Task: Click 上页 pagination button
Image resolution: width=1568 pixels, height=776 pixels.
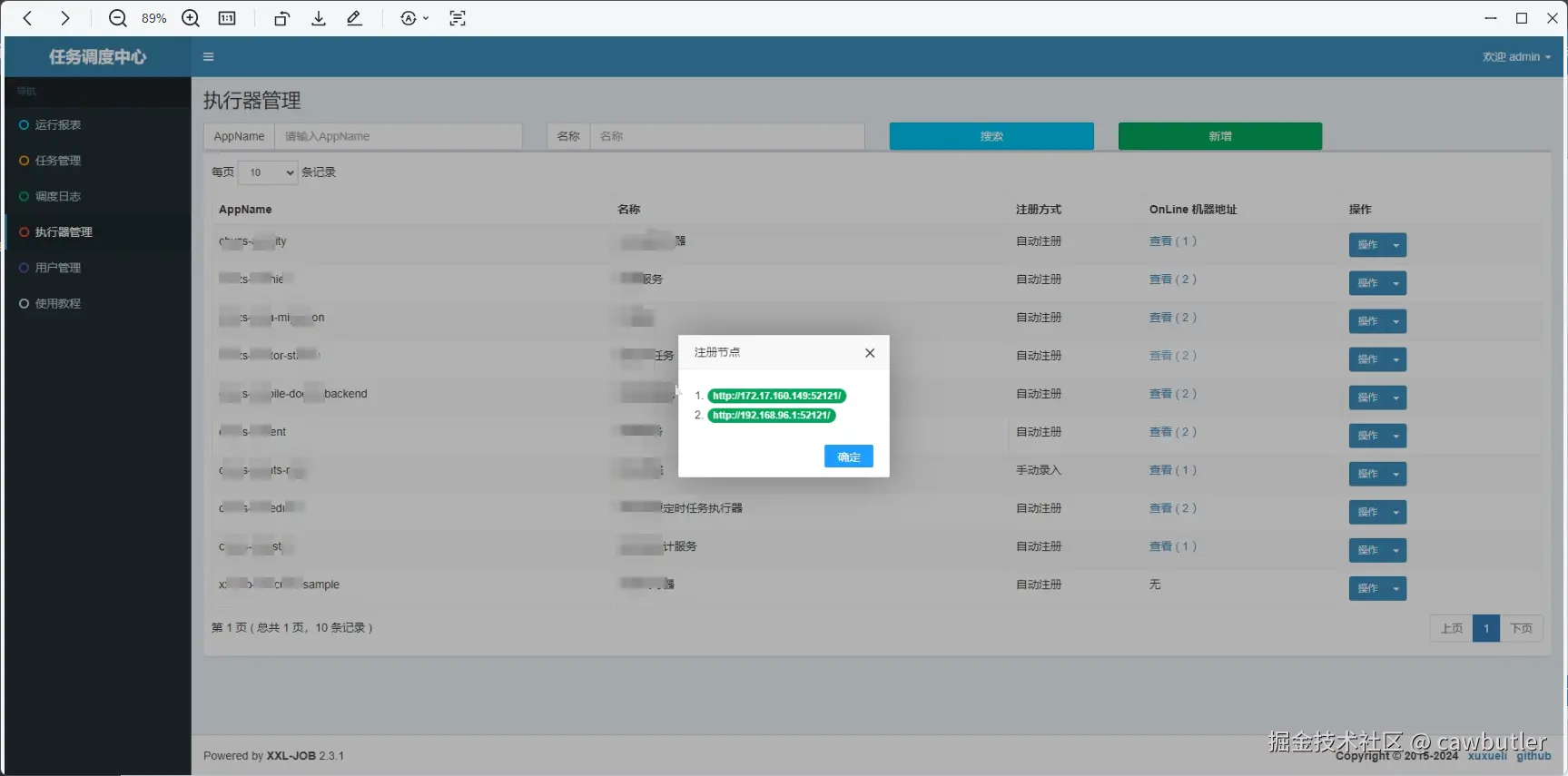Action: [x=1451, y=628]
